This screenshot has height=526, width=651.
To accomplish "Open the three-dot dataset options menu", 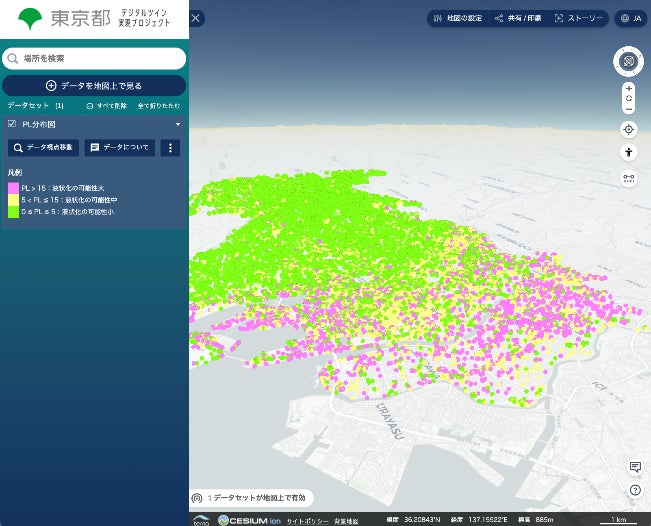I will pos(171,148).
